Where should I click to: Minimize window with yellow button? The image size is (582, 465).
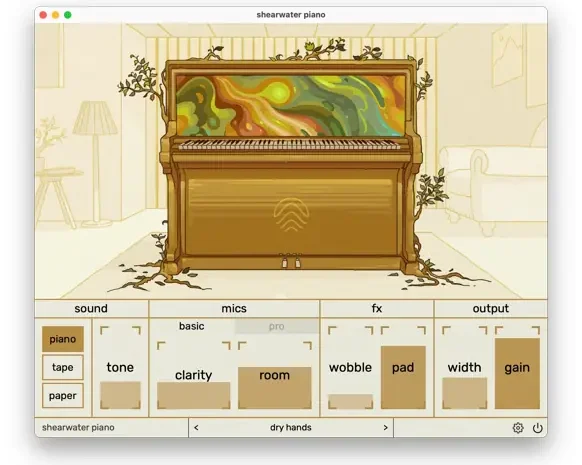(x=55, y=15)
